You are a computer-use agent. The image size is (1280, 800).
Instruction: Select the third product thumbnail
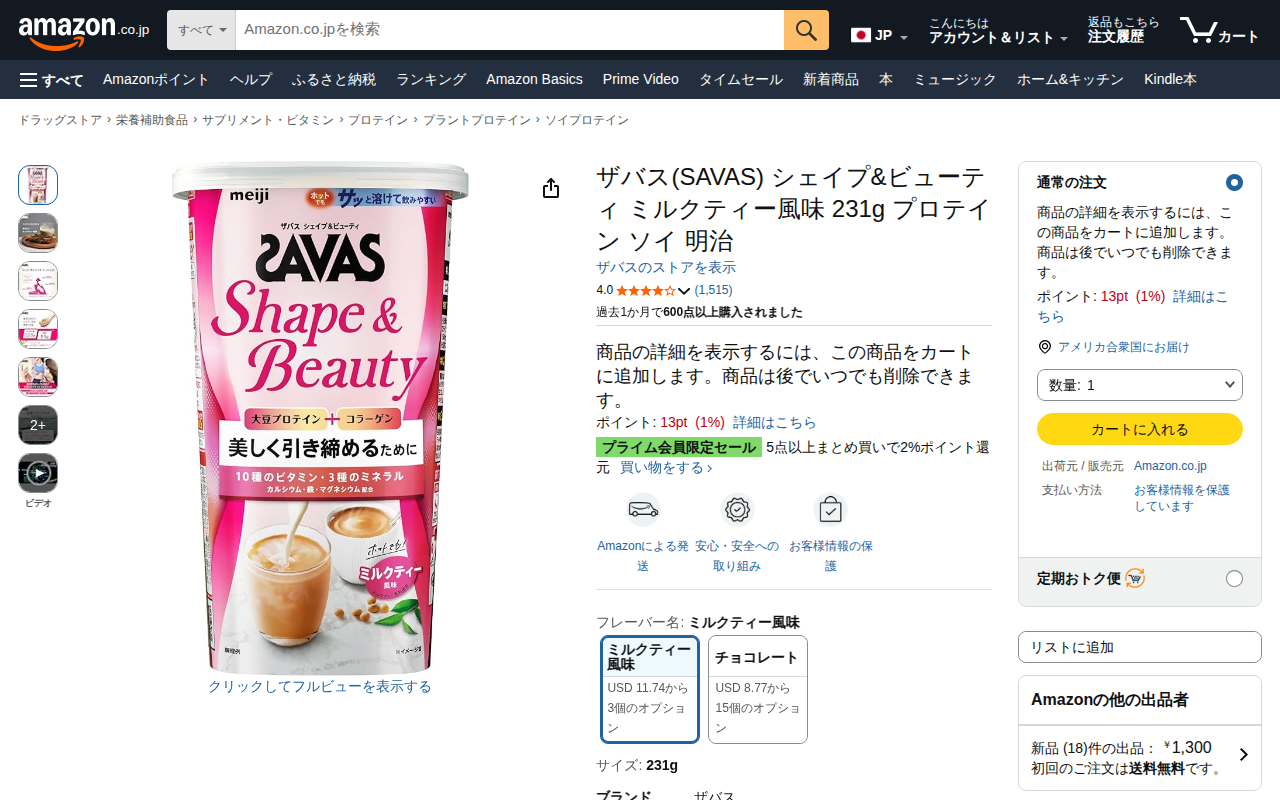pyautogui.click(x=38, y=281)
